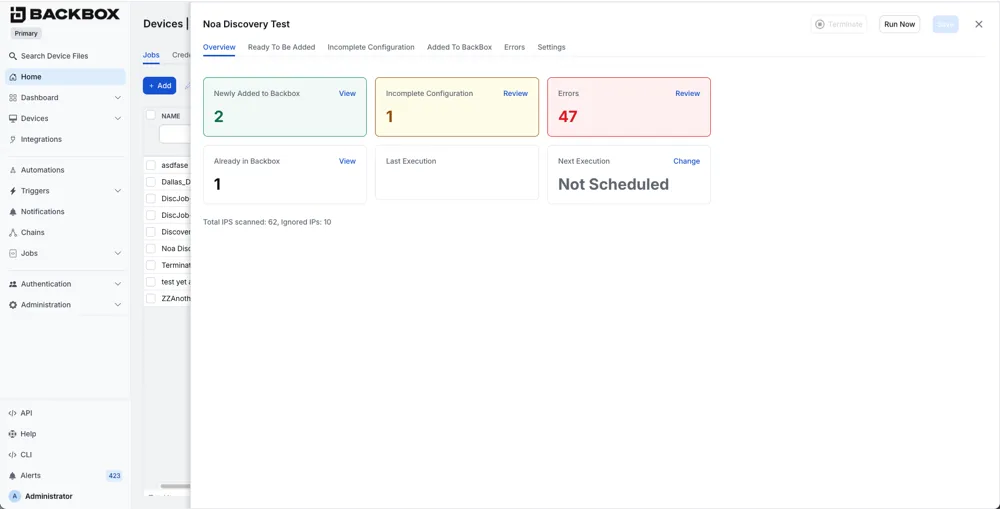The image size is (1000, 509).
Task: Expand the Dashboard menu chevron
Action: (x=117, y=98)
